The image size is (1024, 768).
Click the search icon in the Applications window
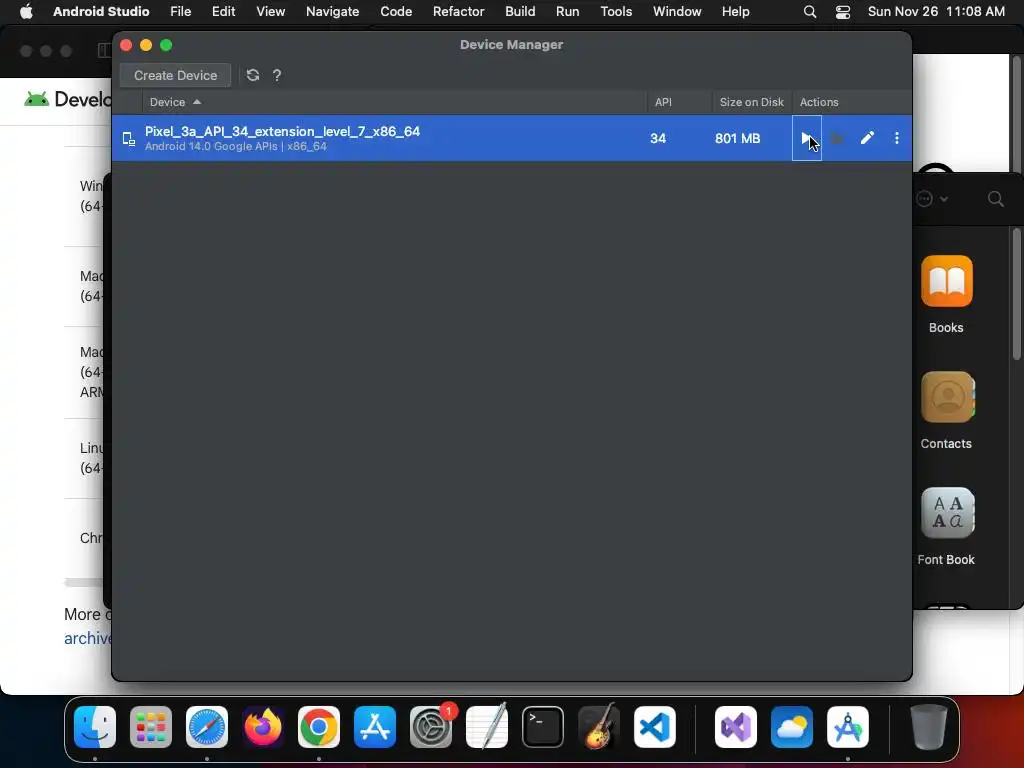995,199
